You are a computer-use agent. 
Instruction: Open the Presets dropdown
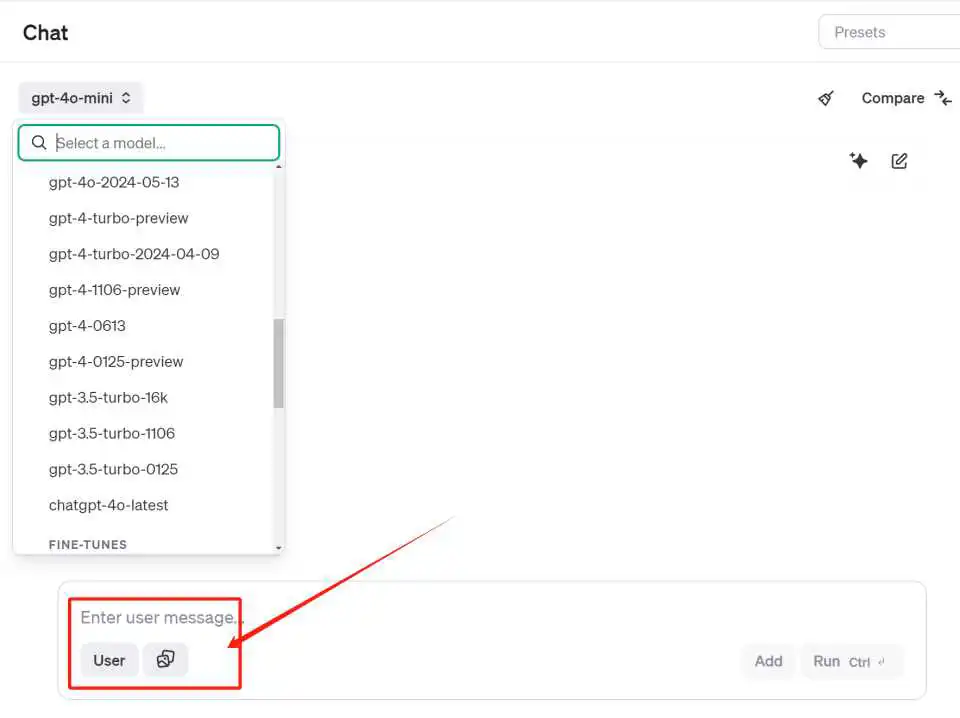tap(889, 32)
